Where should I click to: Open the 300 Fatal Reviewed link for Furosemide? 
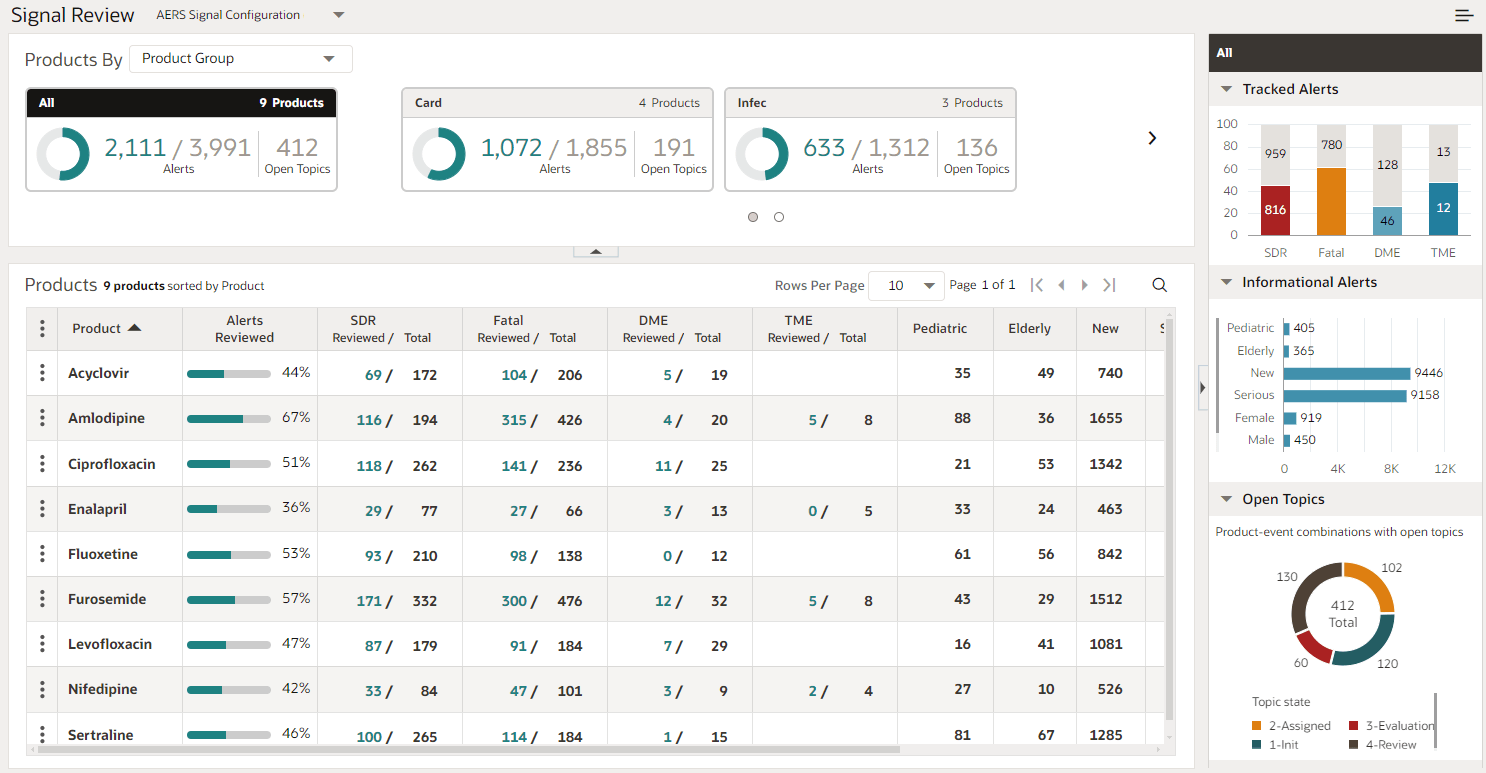tap(515, 599)
